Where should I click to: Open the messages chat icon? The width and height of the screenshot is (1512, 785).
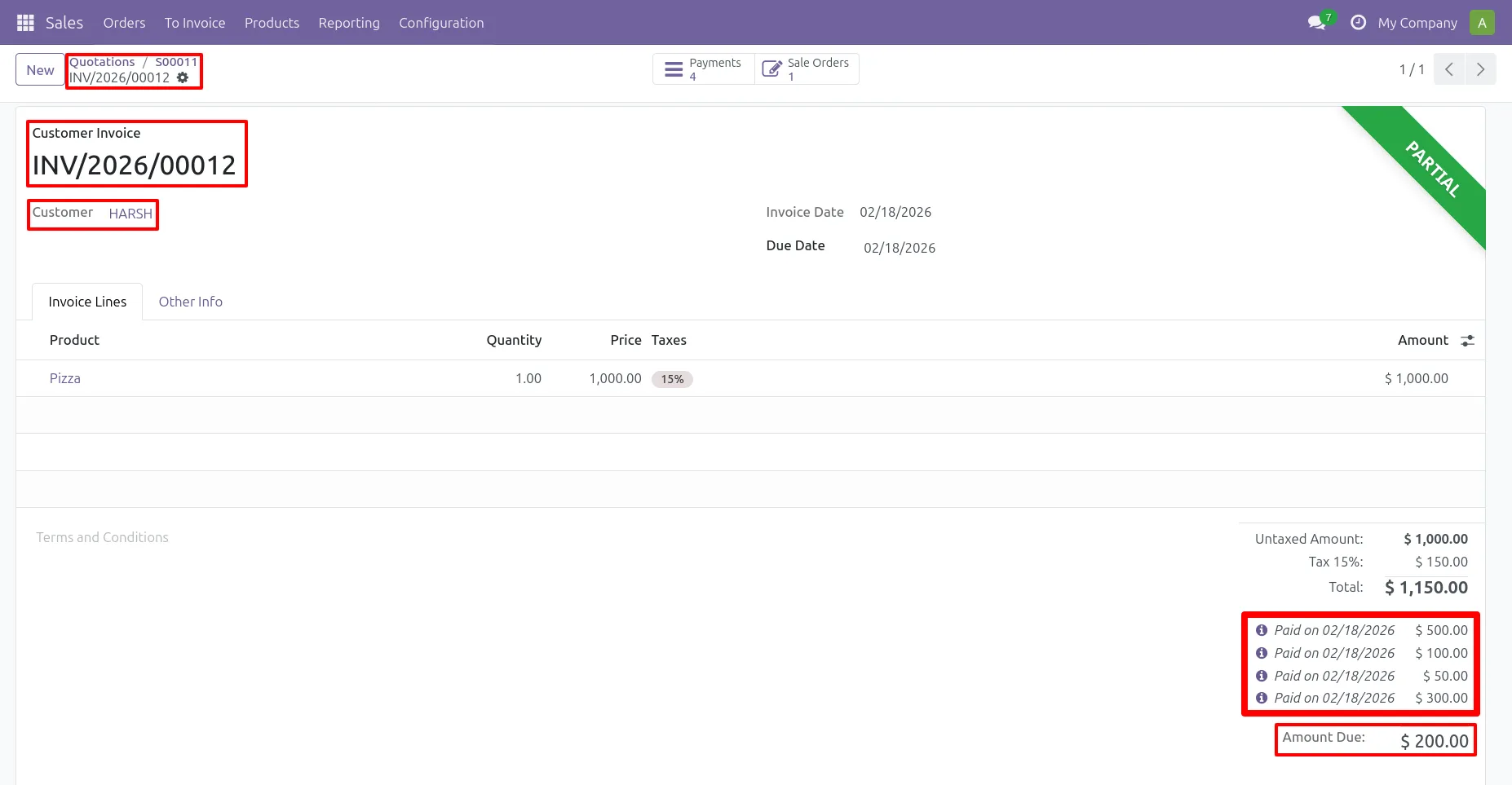1316,23
